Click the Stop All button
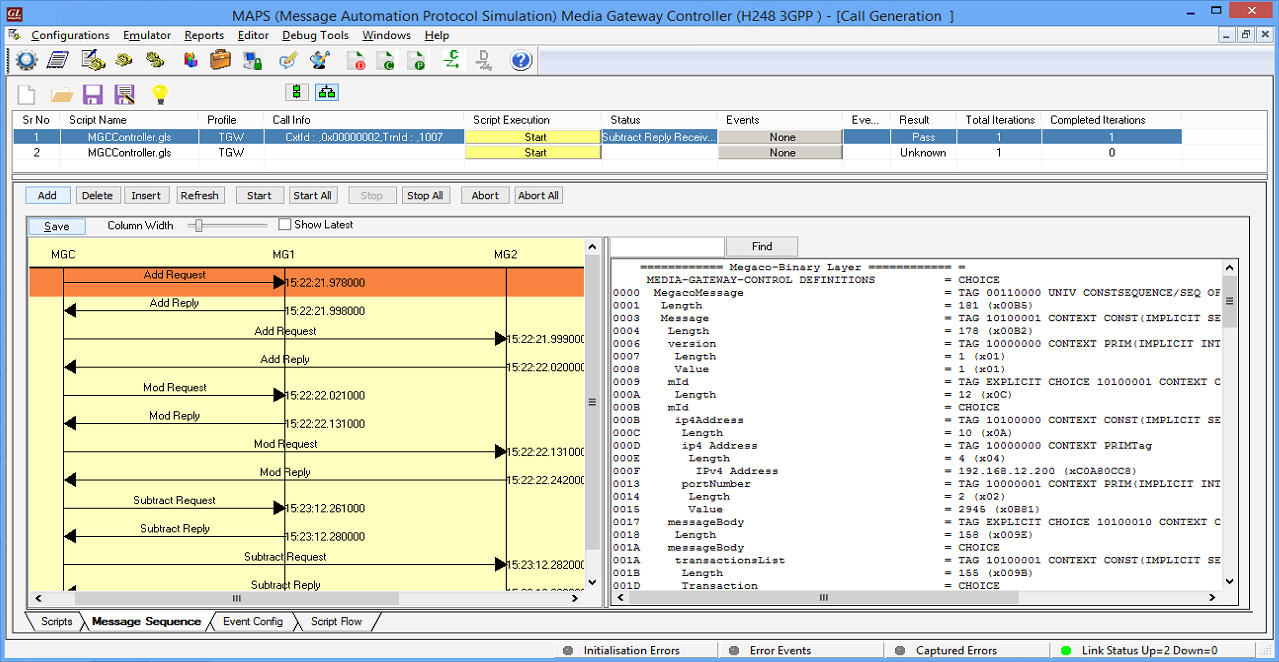1279x662 pixels. [425, 195]
